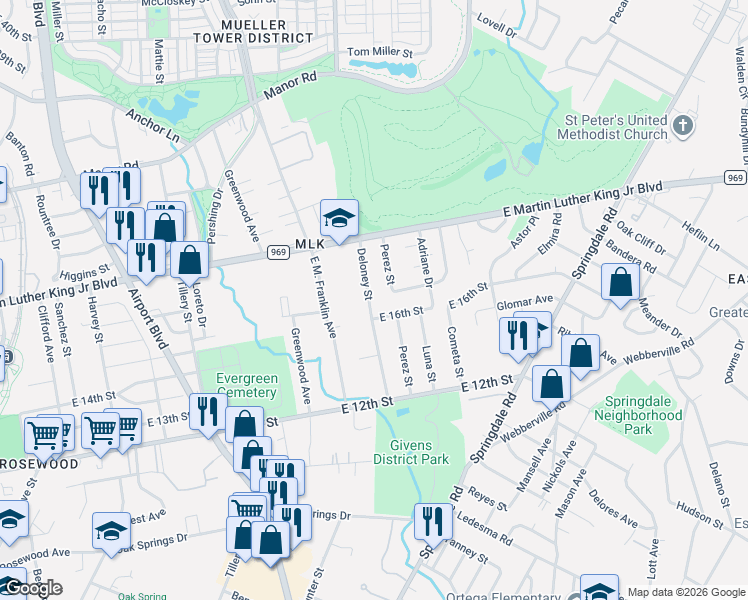Click the school marker near Oak Springs Dr
The width and height of the screenshot is (748, 600).
pos(111,532)
